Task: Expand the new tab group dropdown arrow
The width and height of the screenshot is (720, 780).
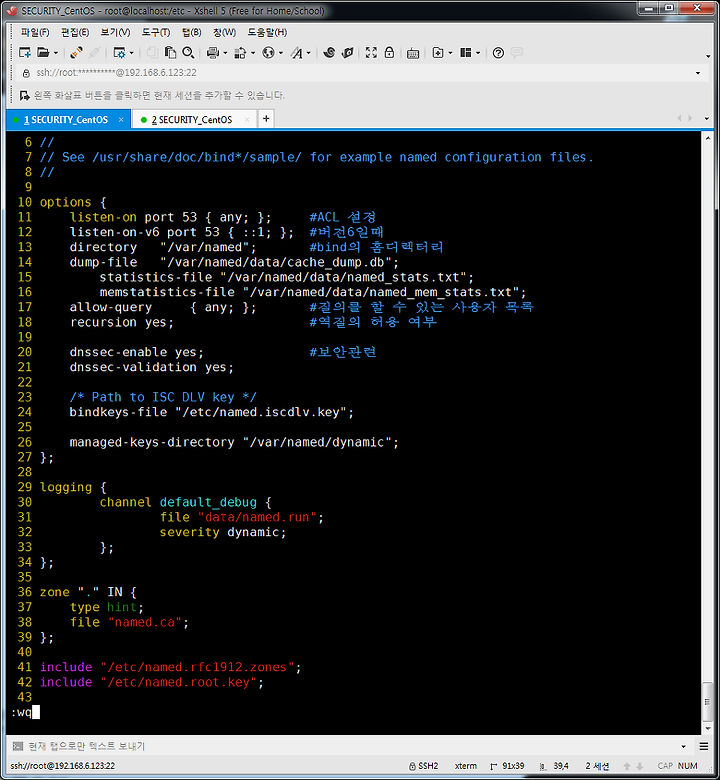Action: tap(450, 53)
